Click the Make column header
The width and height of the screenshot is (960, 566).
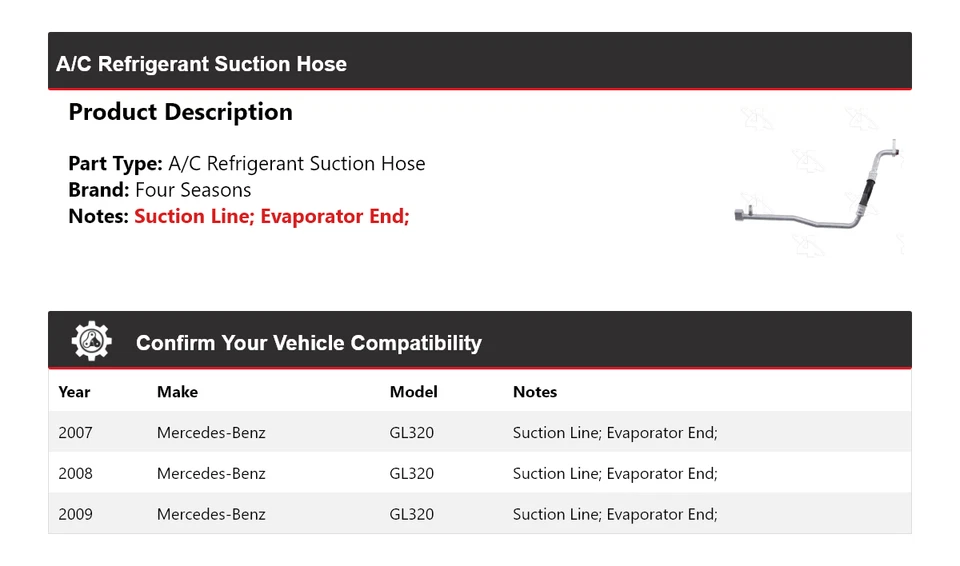177,392
